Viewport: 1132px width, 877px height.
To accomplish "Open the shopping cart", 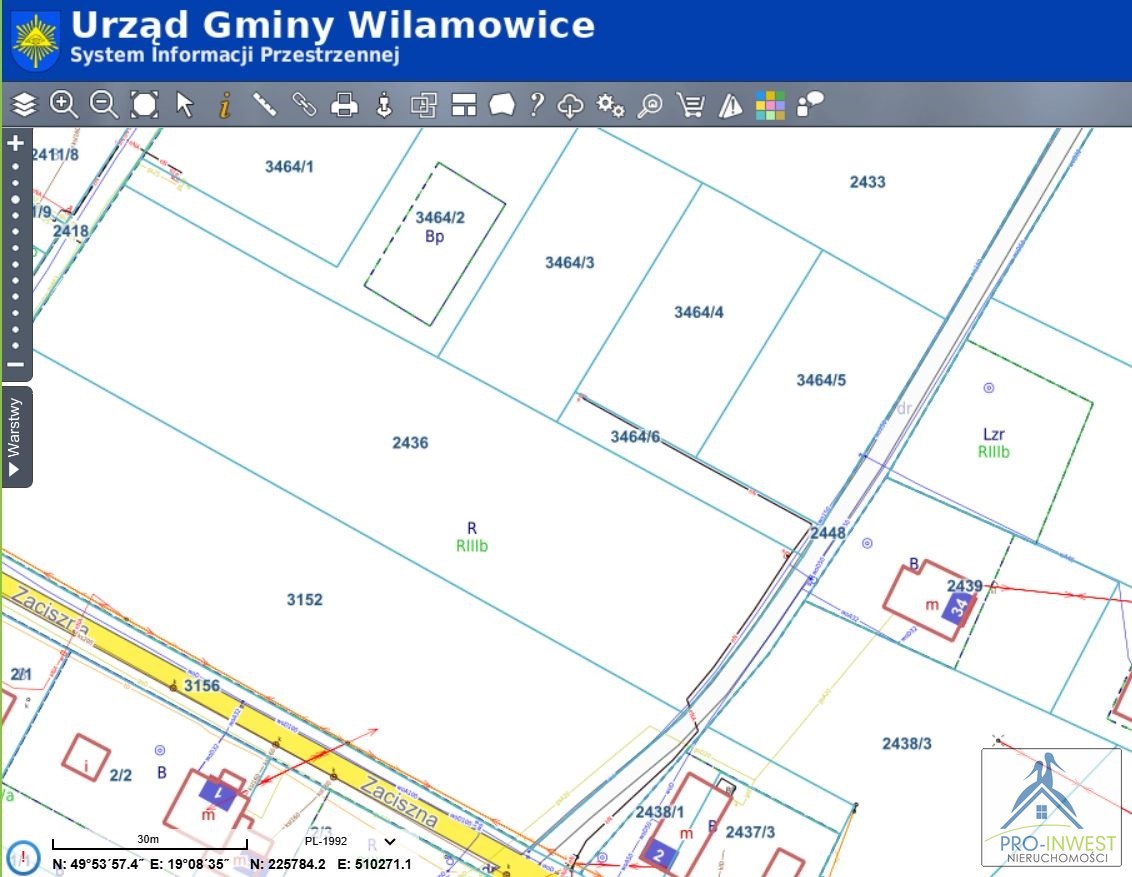I will [690, 104].
